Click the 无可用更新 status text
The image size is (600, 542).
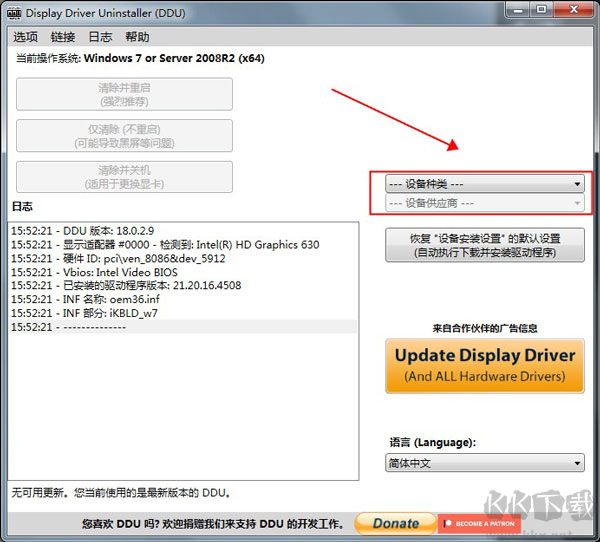point(121,493)
